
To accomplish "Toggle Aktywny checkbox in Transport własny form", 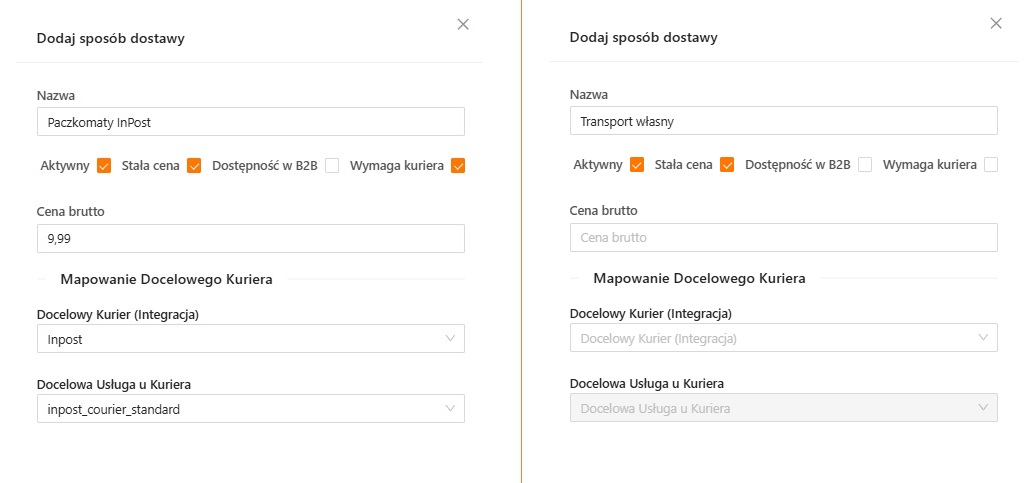I will pos(637,165).
